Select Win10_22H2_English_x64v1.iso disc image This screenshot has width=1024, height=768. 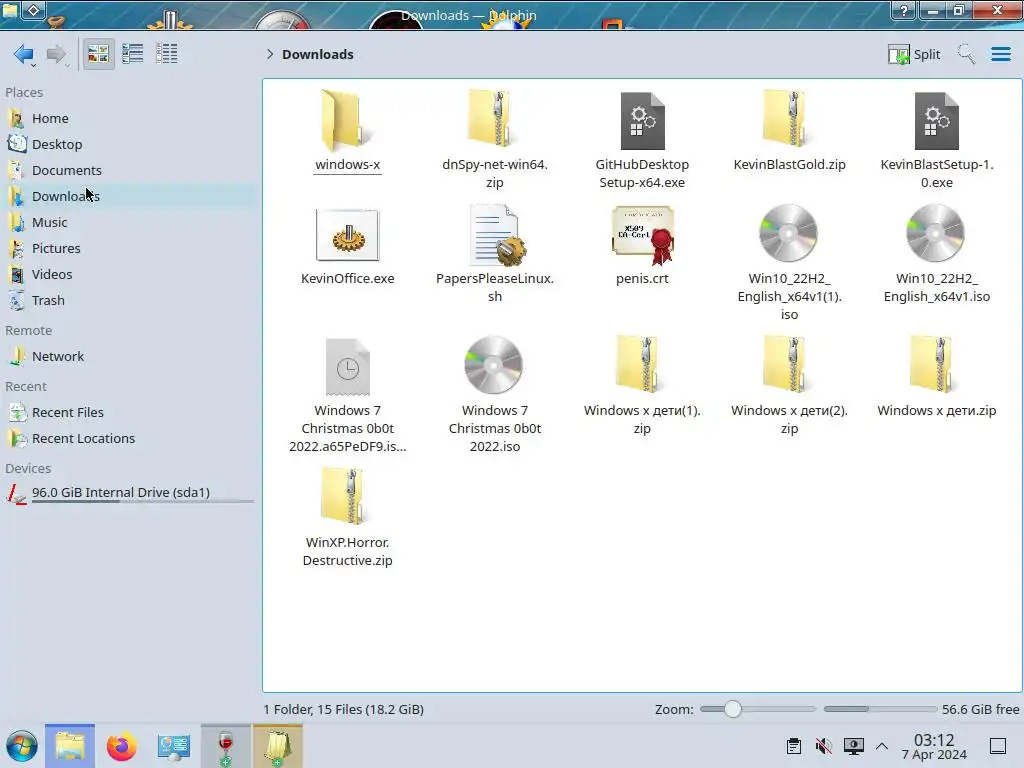click(936, 253)
